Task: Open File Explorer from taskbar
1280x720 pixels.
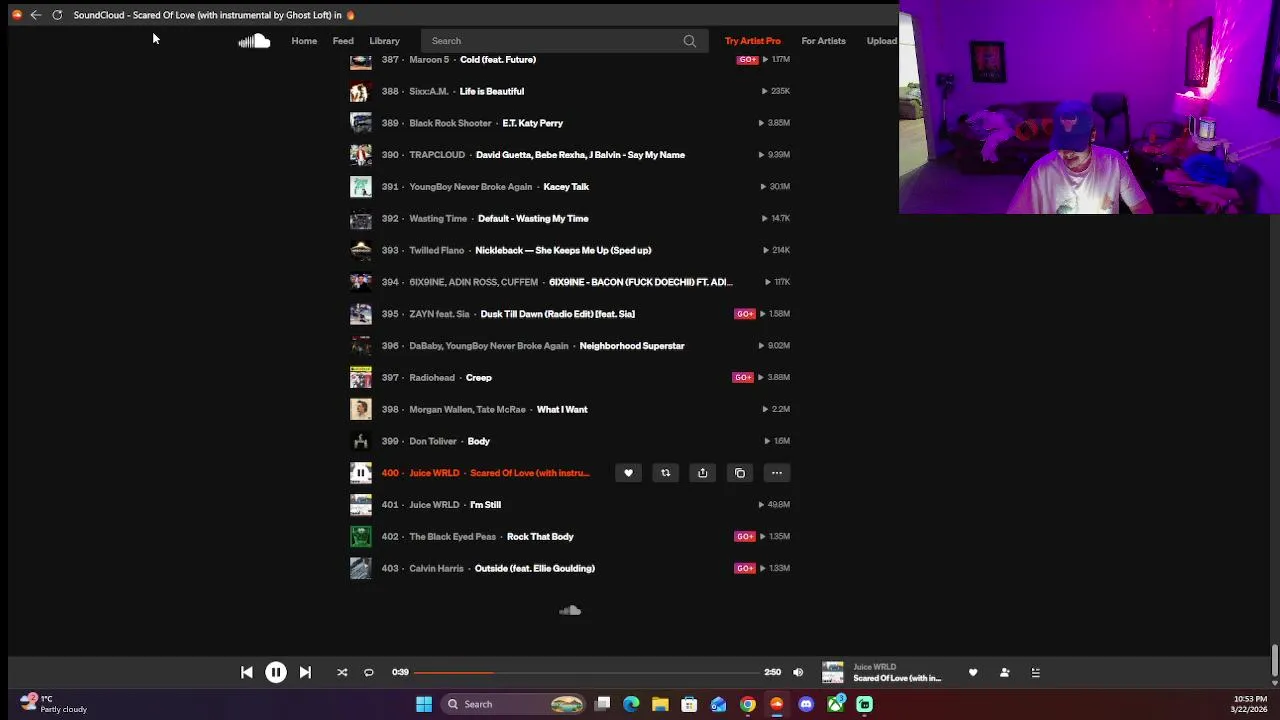Action: pos(660,704)
